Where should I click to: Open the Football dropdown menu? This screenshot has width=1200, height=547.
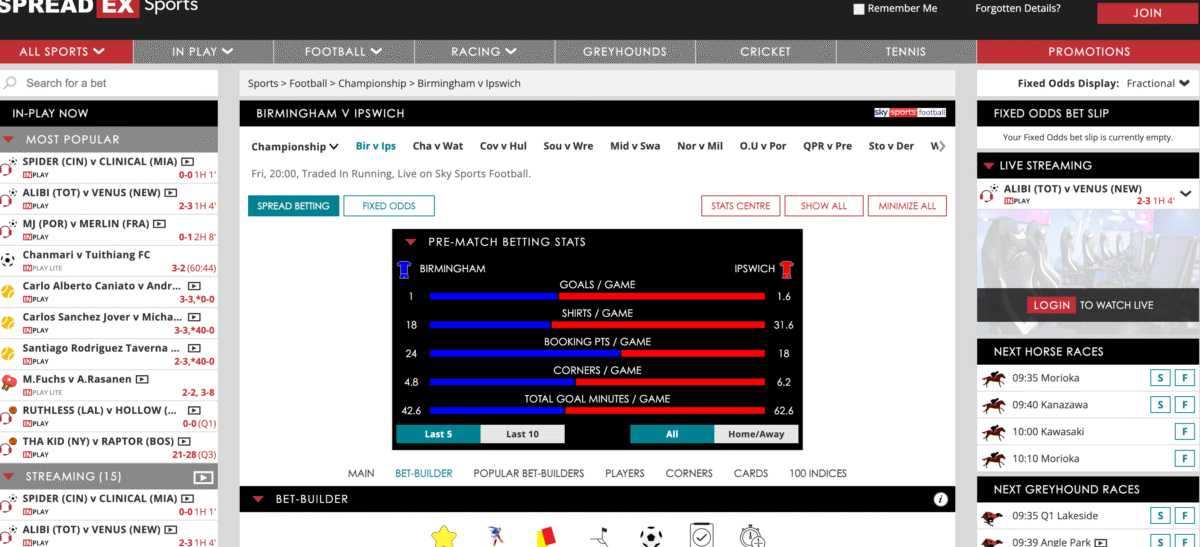[344, 51]
